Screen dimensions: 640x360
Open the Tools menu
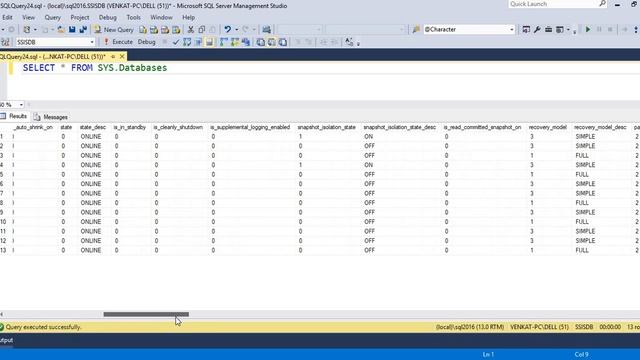(133, 18)
